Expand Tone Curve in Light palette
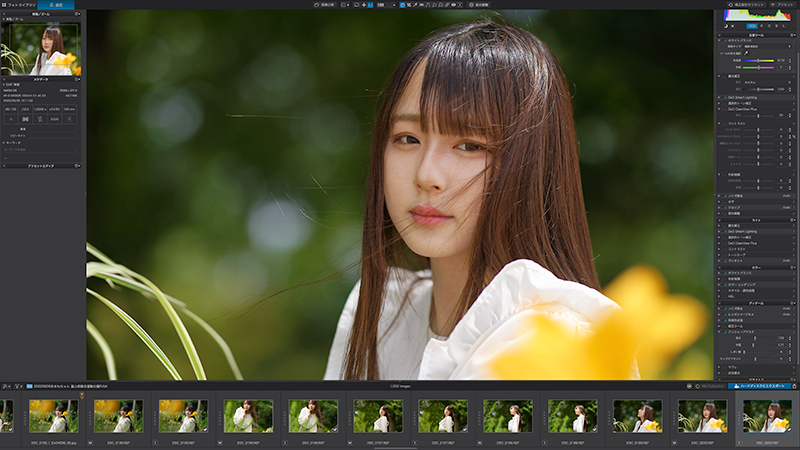800x450 pixels. click(x=719, y=255)
